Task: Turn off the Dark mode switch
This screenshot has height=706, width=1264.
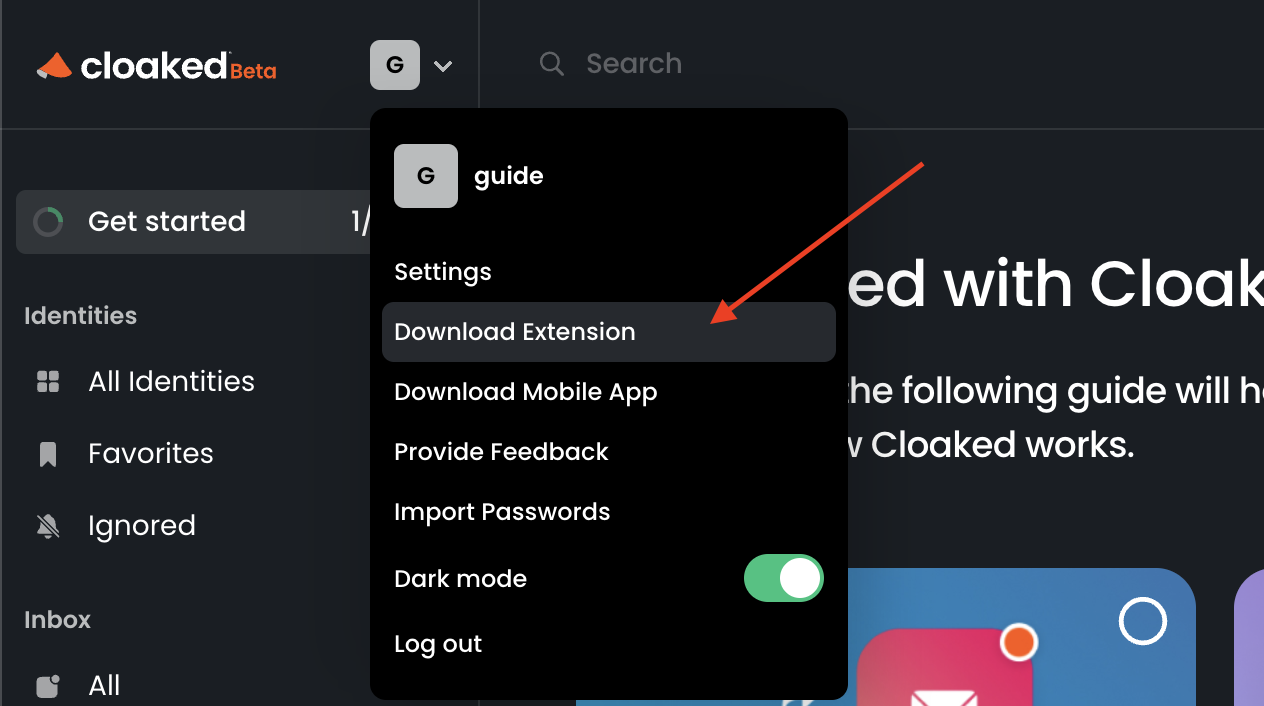Action: coord(784,578)
